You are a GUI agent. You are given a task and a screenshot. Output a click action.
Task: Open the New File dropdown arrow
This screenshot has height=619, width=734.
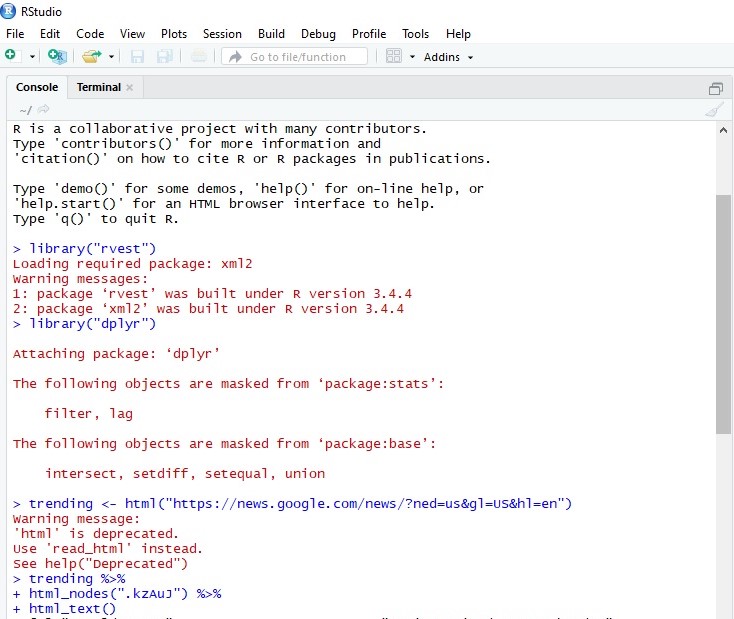(32, 57)
